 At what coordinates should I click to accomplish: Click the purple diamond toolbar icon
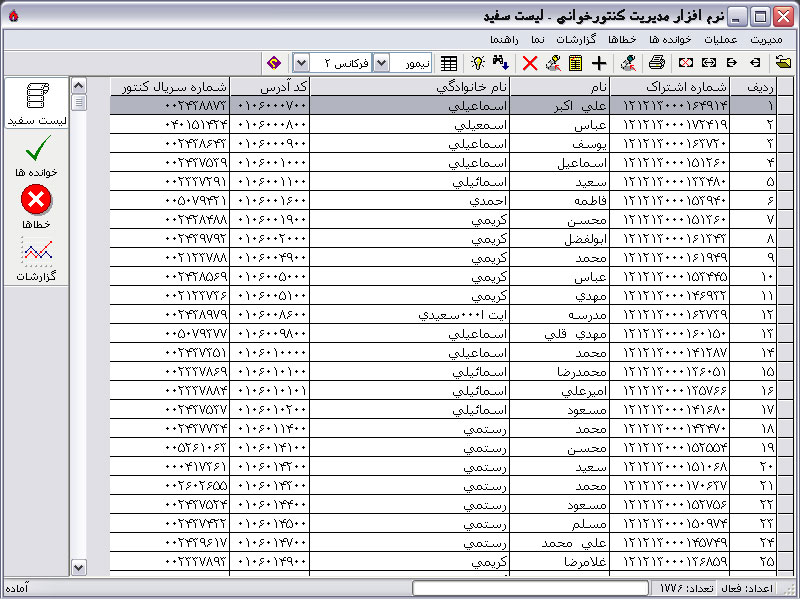tap(275, 63)
